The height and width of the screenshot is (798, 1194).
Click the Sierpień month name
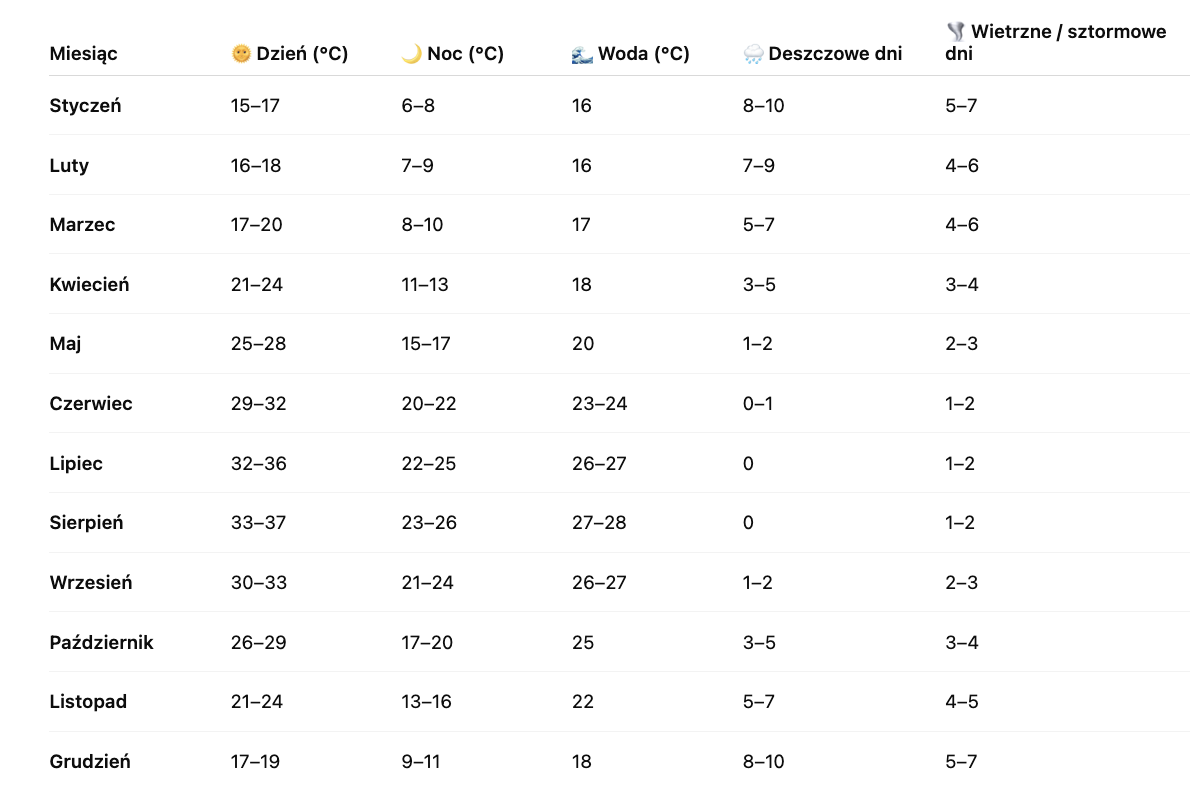pyautogui.click(x=86, y=522)
